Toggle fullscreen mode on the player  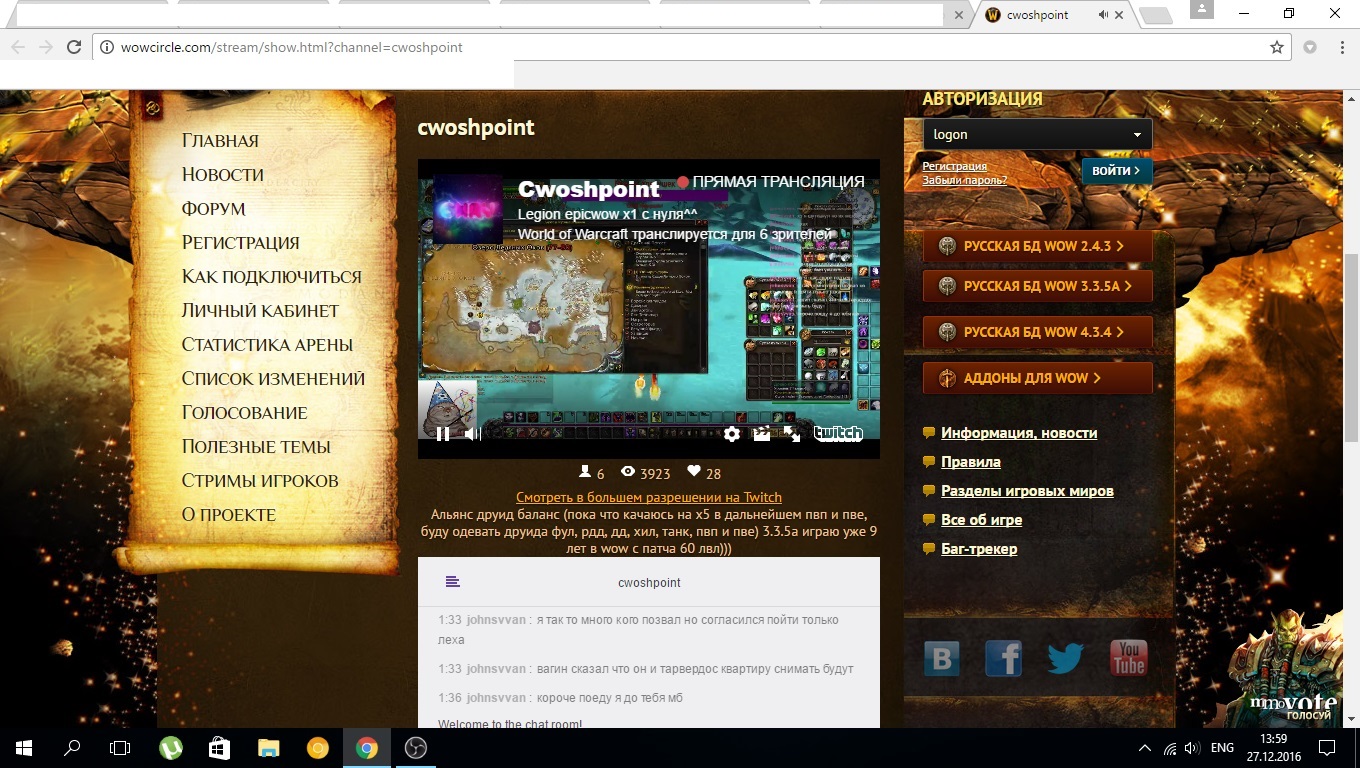click(x=792, y=434)
